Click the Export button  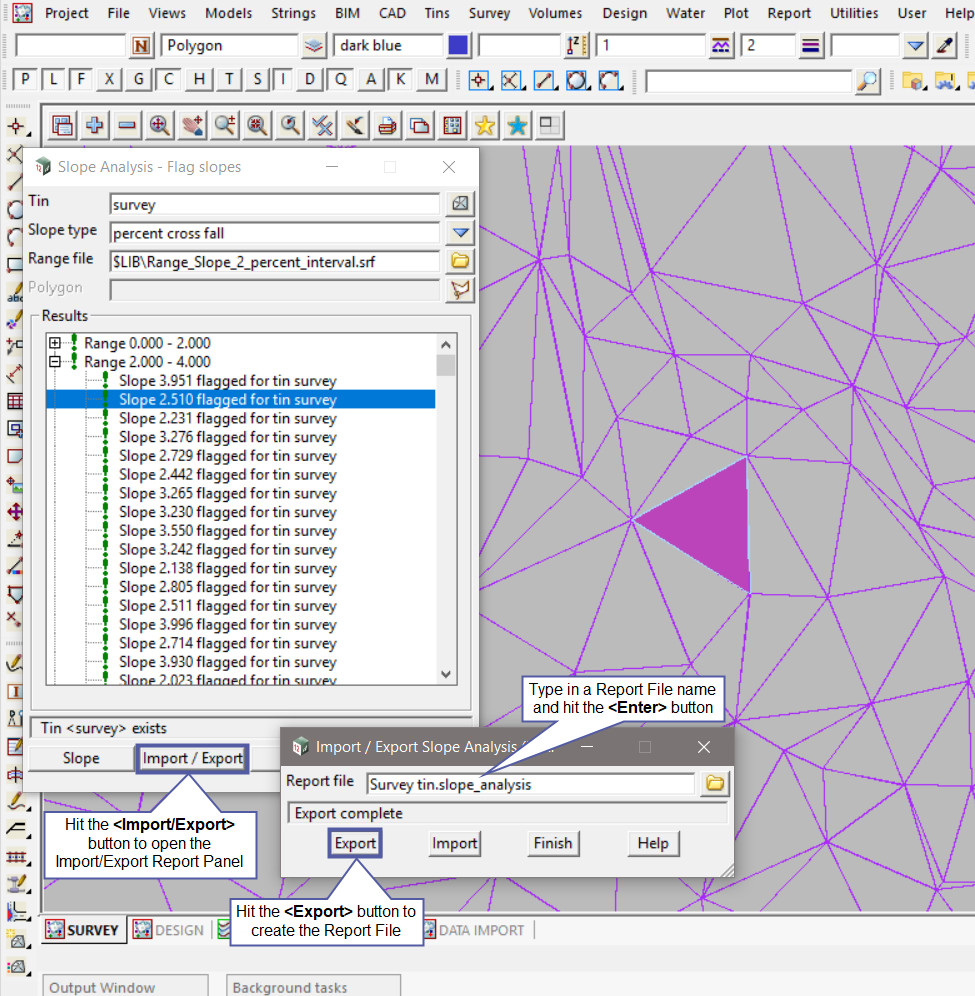click(355, 843)
